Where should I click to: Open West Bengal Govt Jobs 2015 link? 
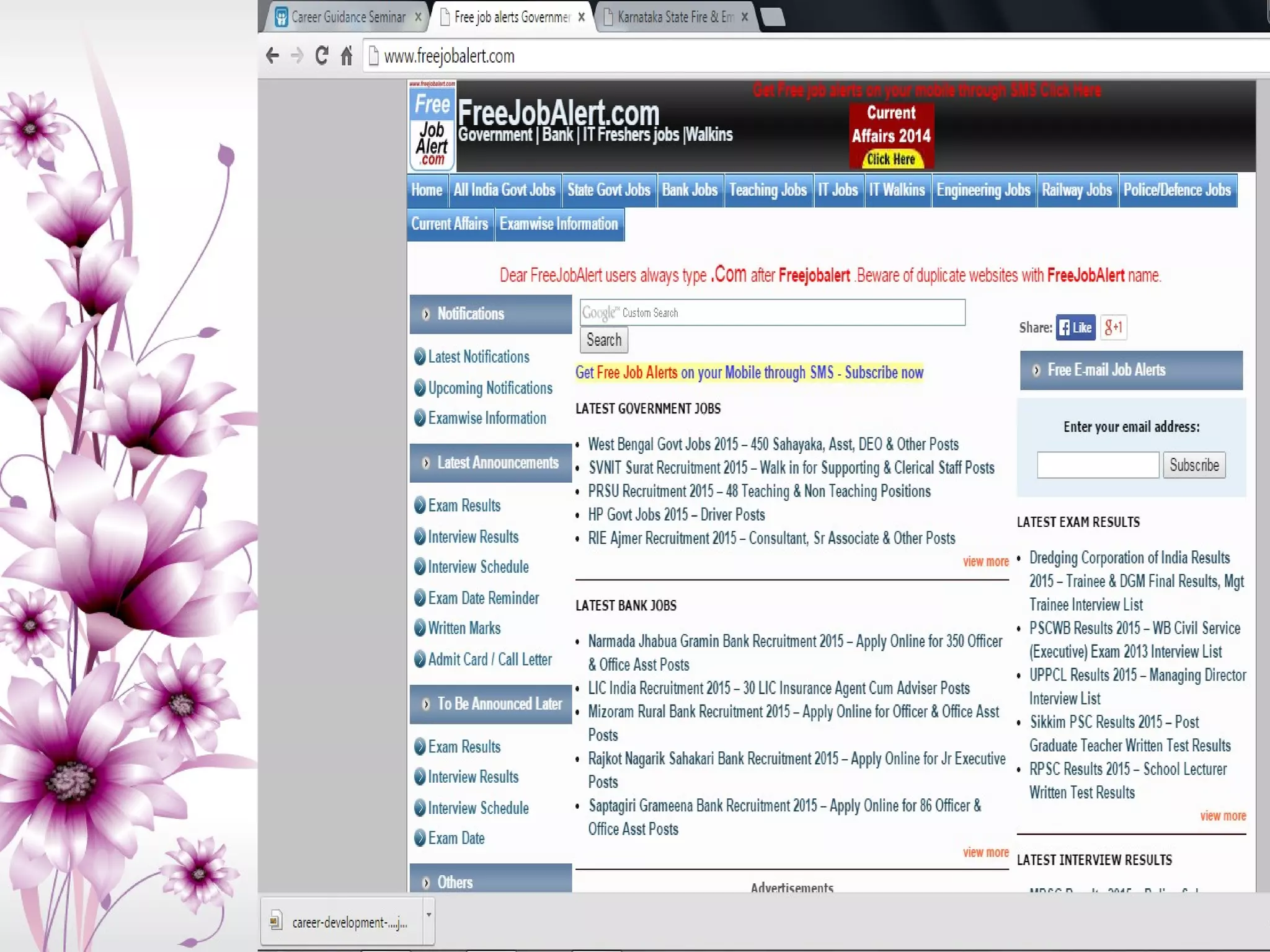(x=773, y=444)
